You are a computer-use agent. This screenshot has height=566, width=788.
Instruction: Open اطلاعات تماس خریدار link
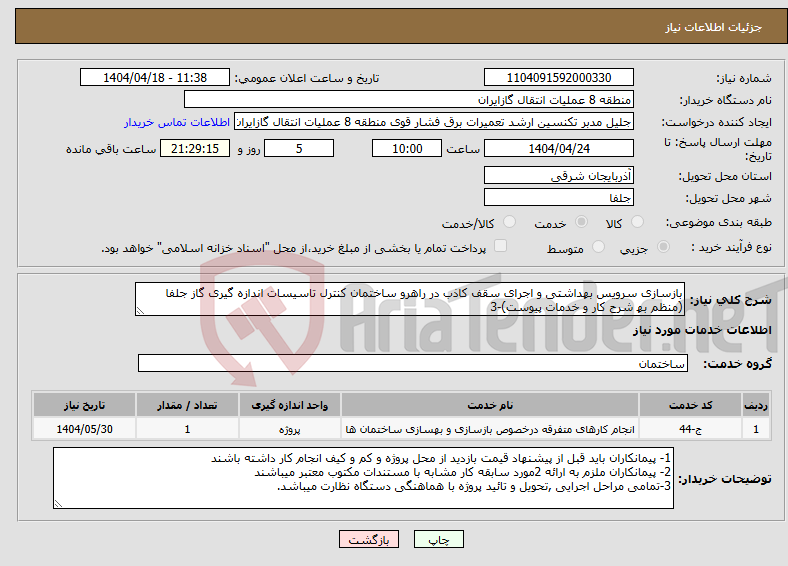pyautogui.click(x=177, y=122)
